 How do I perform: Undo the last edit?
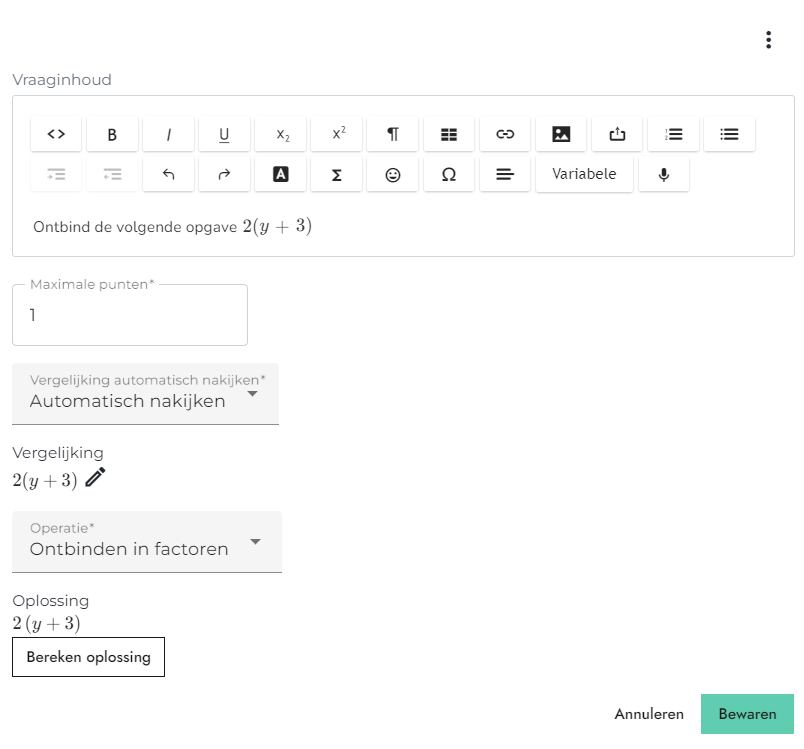(x=168, y=175)
